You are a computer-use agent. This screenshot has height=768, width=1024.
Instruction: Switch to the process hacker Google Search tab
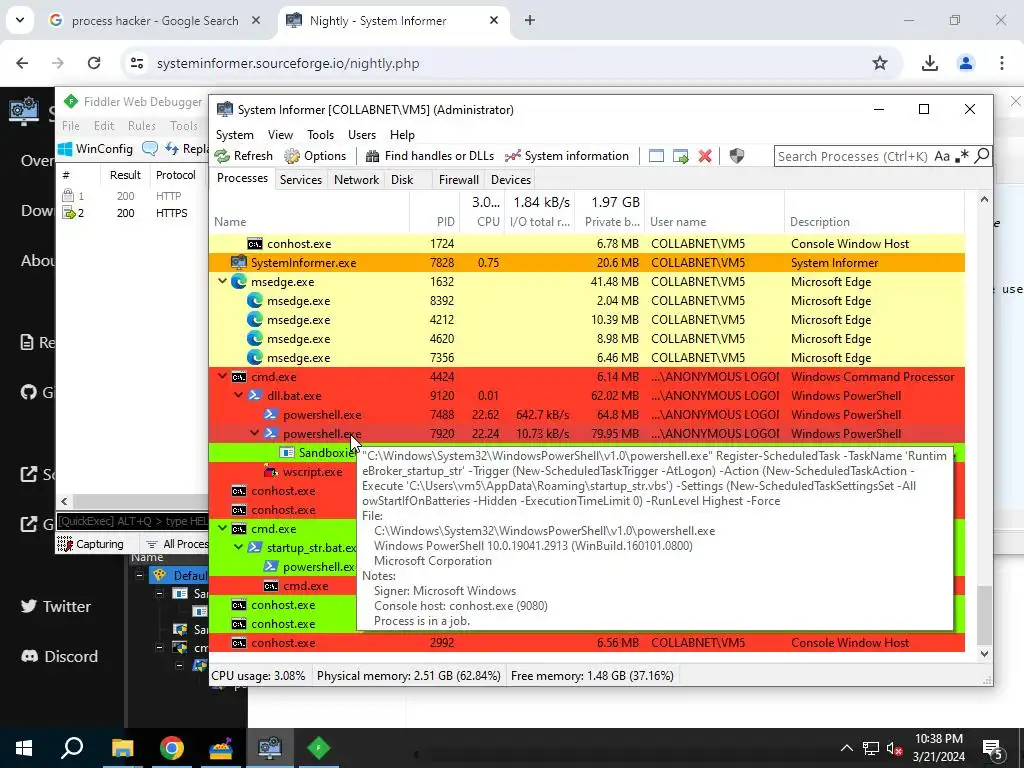click(x=154, y=21)
